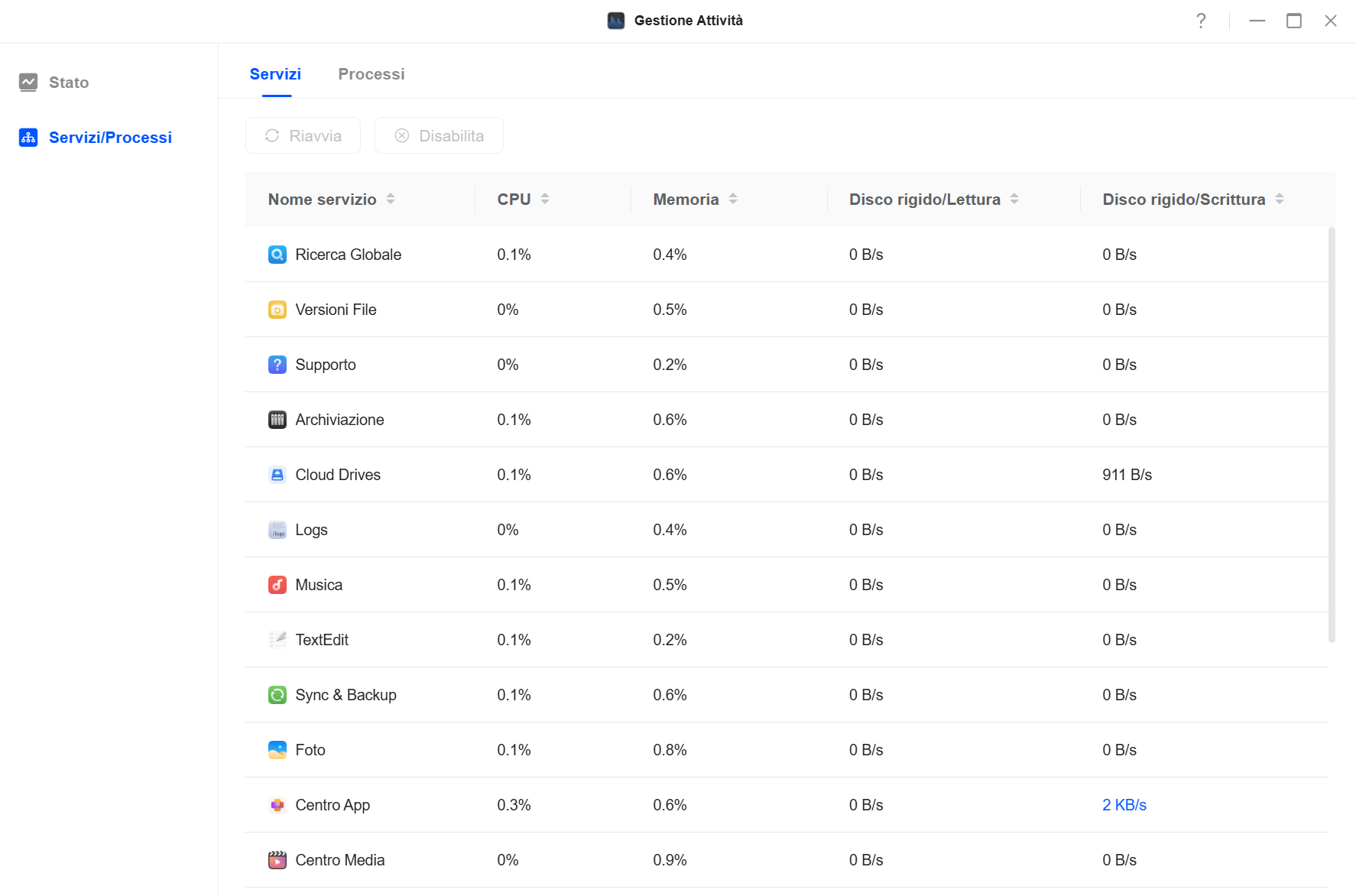Viewport: 1356px width, 896px height.
Task: Select the Versioni File icon
Action: click(277, 310)
